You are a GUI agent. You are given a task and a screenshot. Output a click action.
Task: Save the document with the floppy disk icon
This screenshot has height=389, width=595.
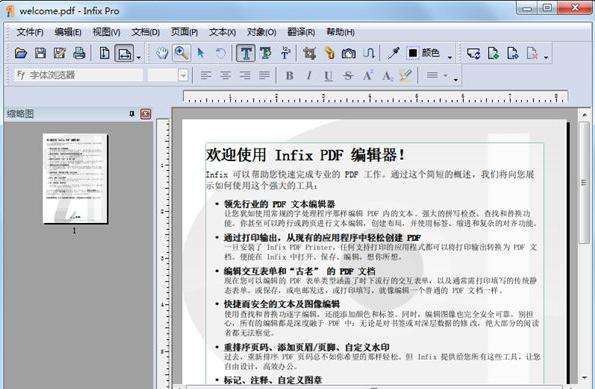(x=40, y=53)
